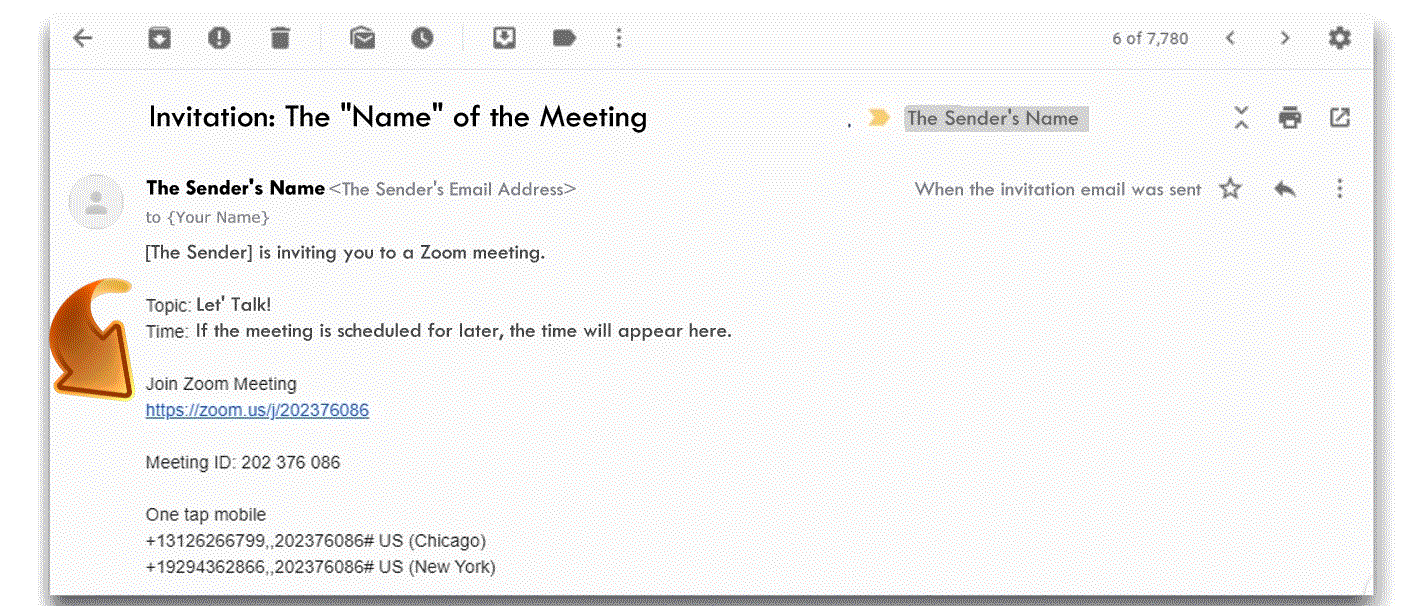Go back to inbox with arrow
The width and height of the screenshot is (1425, 606).
coord(83,38)
